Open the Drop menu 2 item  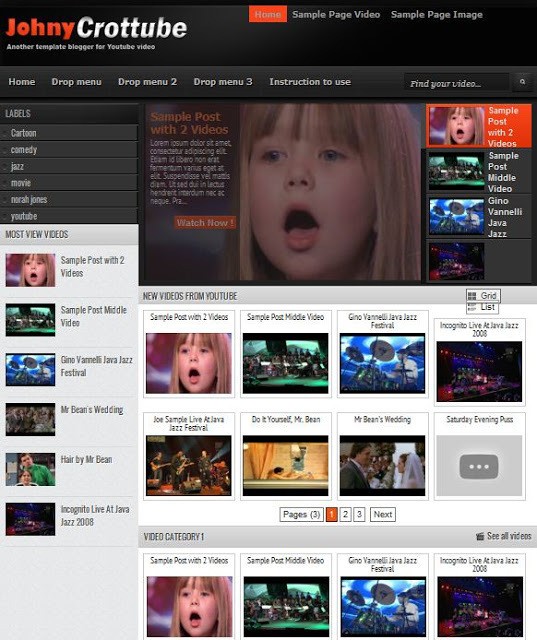click(x=147, y=82)
